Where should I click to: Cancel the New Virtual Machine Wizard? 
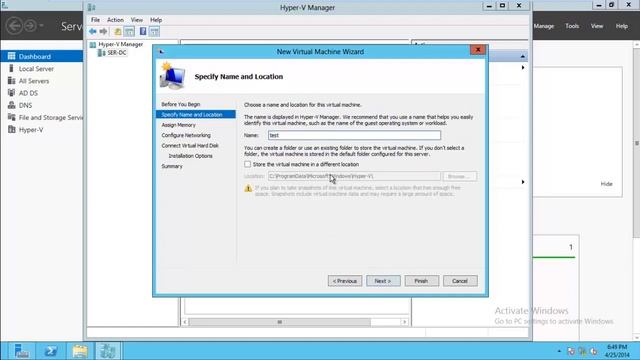[x=460, y=281]
